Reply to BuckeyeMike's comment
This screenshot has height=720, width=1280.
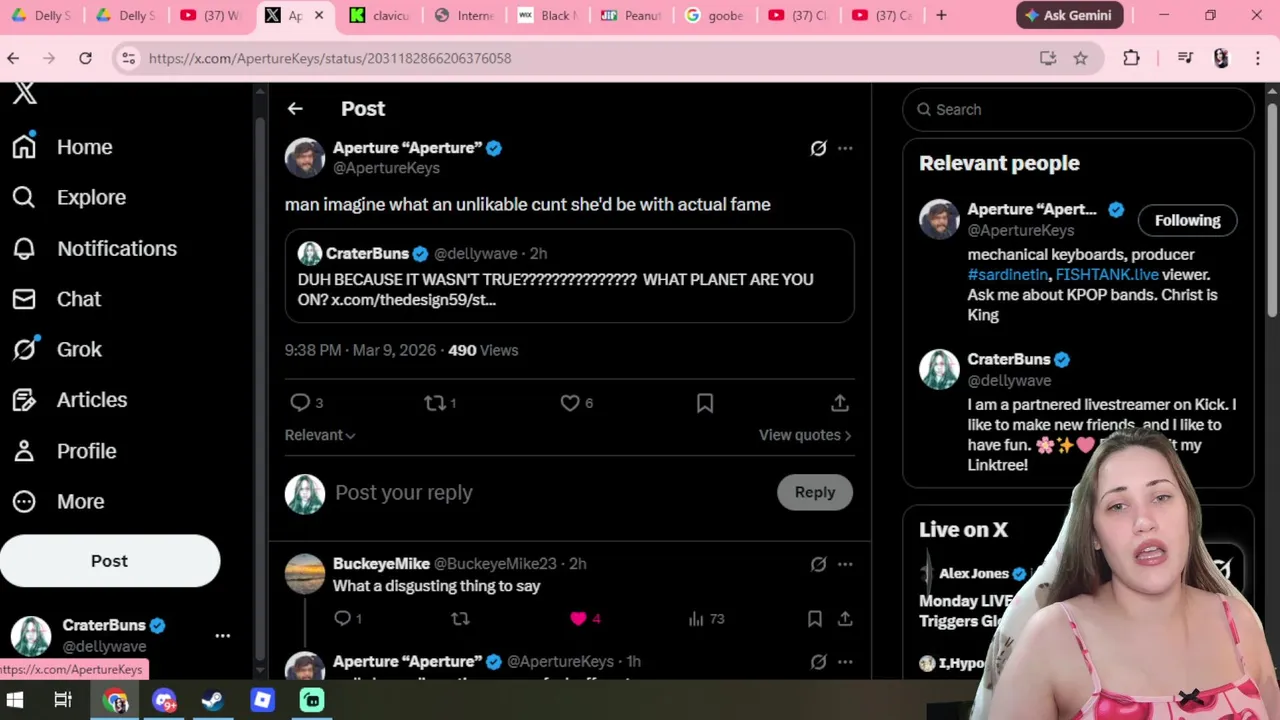pyautogui.click(x=348, y=619)
